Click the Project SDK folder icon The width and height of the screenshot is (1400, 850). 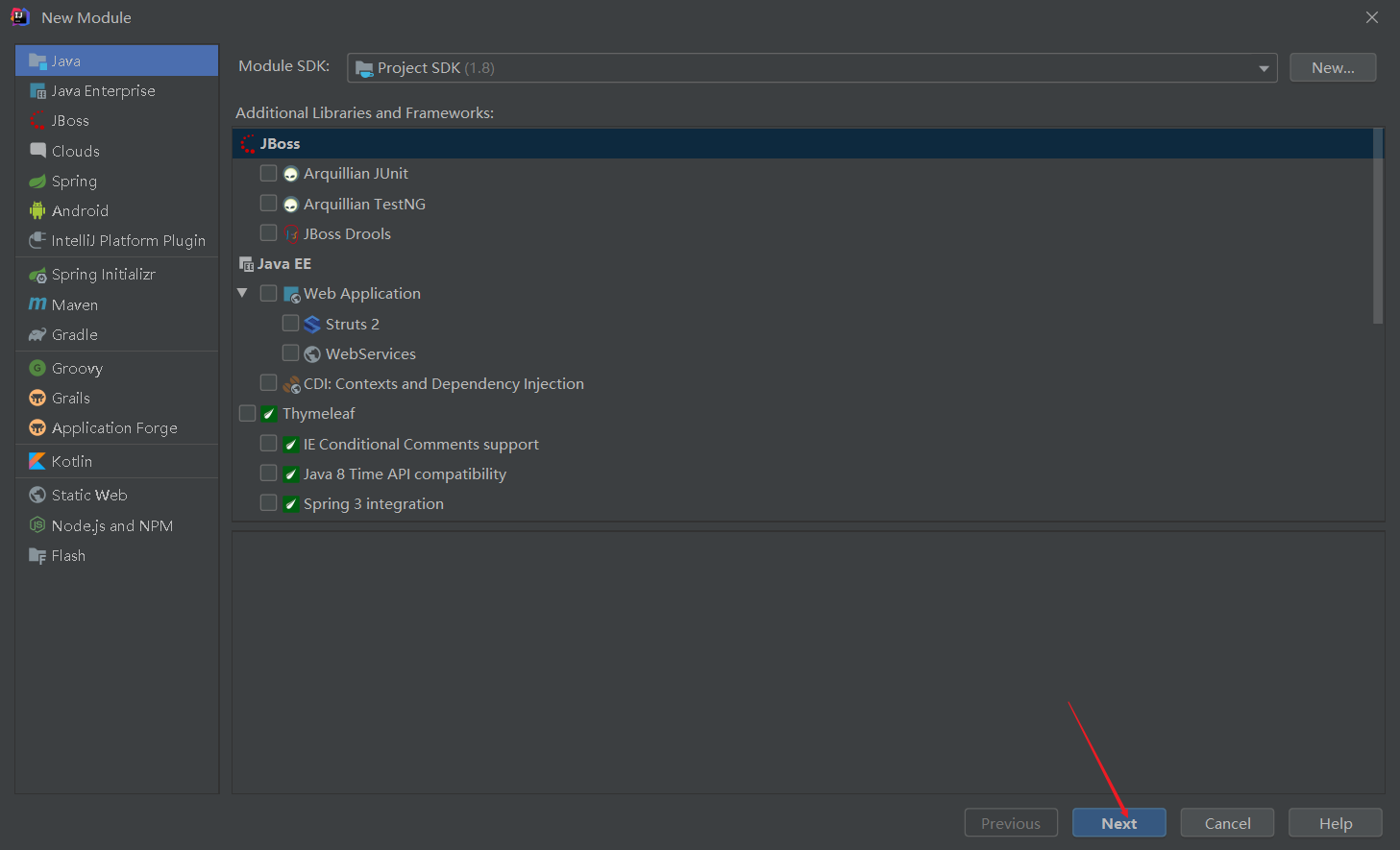pyautogui.click(x=364, y=68)
